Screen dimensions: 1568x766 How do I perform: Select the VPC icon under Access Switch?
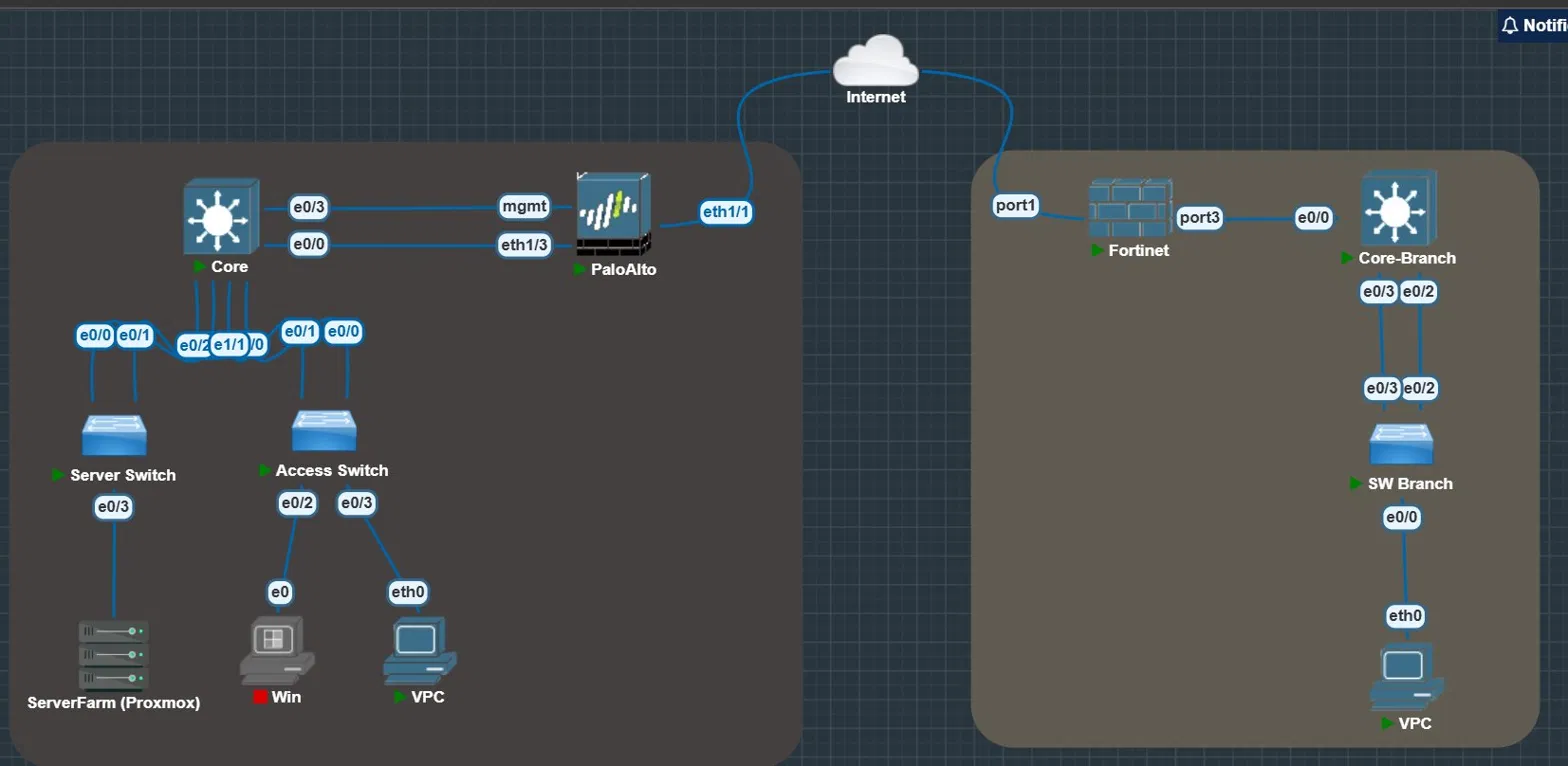(x=420, y=651)
